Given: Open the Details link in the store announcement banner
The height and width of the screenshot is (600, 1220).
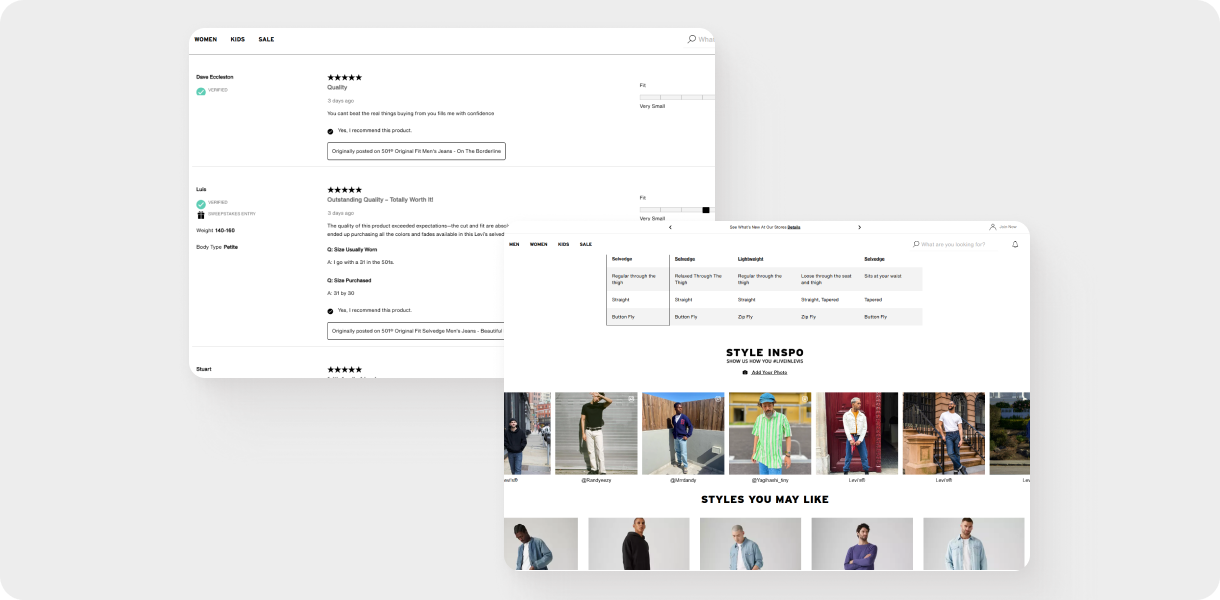Looking at the screenshot, I should [x=794, y=227].
